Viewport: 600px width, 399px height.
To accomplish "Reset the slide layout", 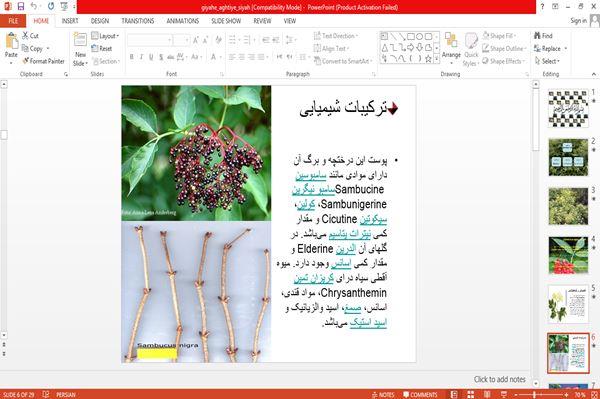I will pos(102,49).
